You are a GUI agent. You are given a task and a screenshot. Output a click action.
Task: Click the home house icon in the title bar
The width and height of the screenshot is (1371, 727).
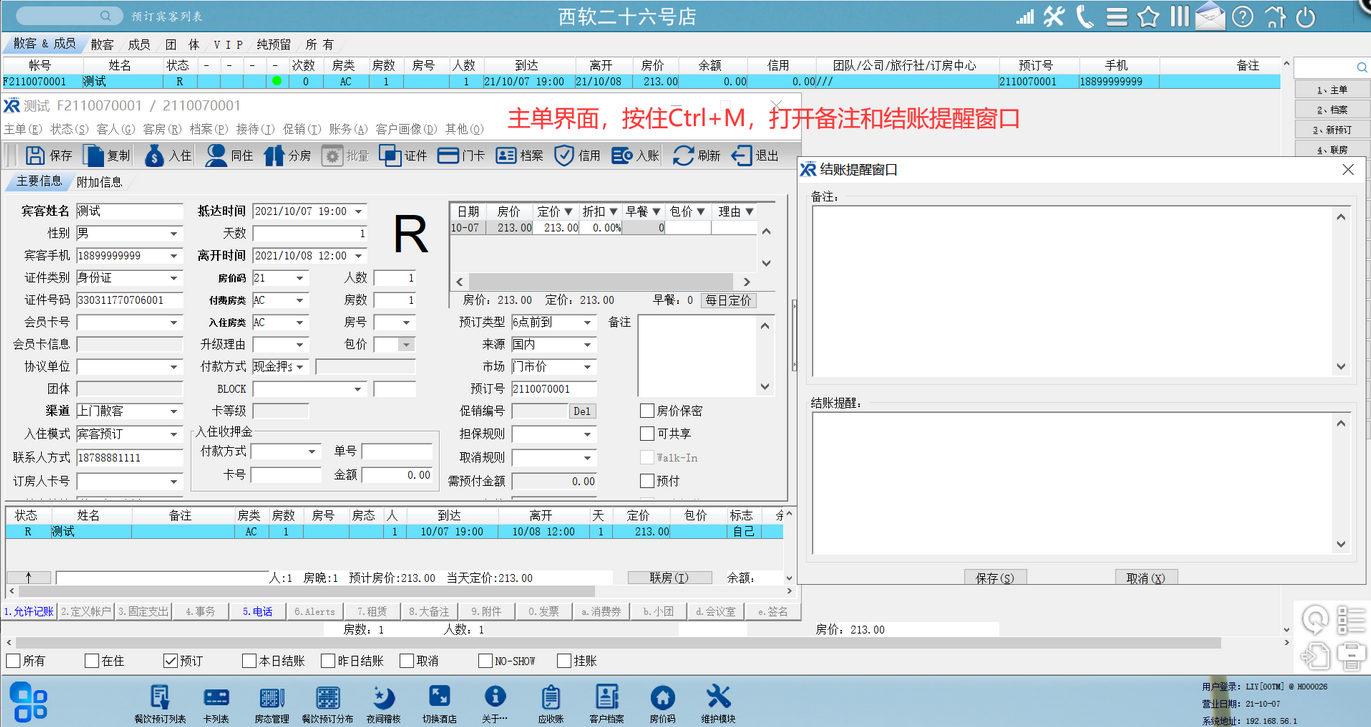tap(1274, 17)
